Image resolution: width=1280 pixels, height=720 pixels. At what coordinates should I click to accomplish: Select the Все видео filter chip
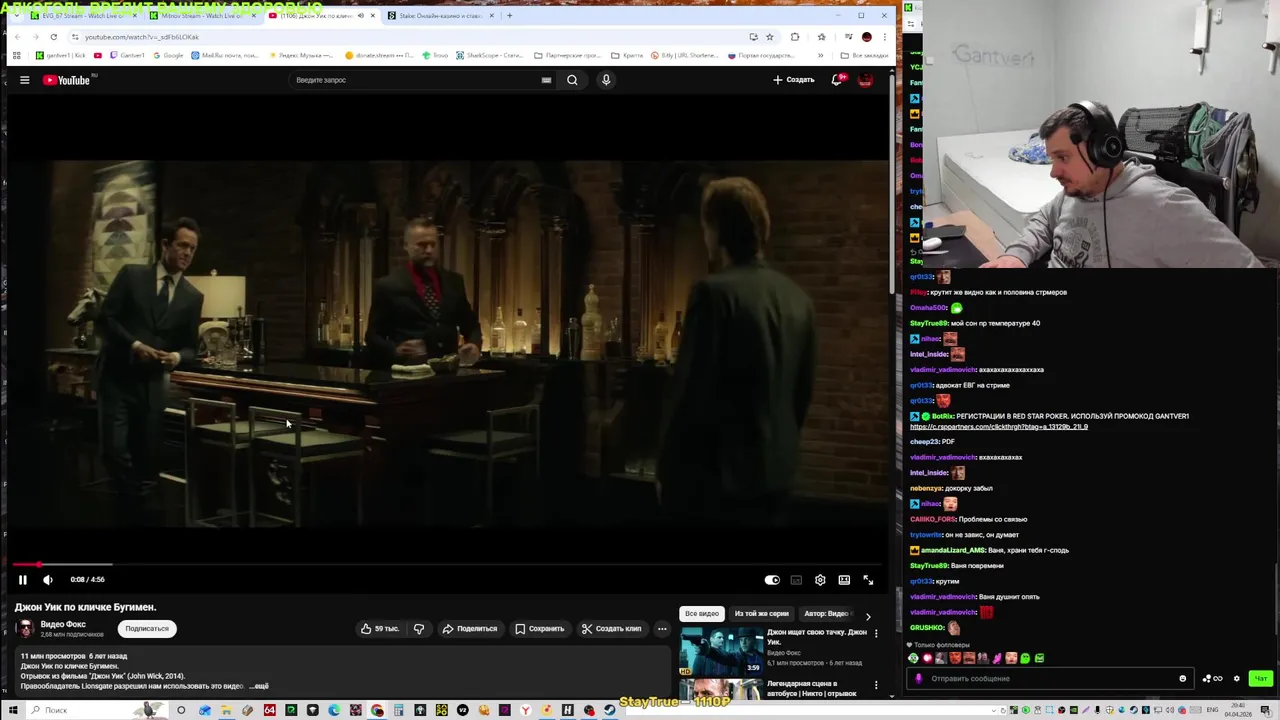coord(702,614)
